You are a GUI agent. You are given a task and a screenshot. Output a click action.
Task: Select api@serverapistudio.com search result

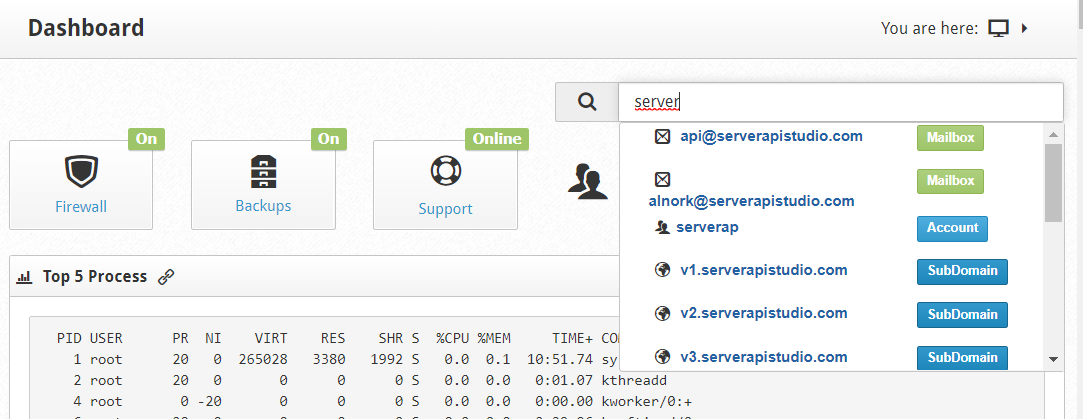[x=771, y=136]
